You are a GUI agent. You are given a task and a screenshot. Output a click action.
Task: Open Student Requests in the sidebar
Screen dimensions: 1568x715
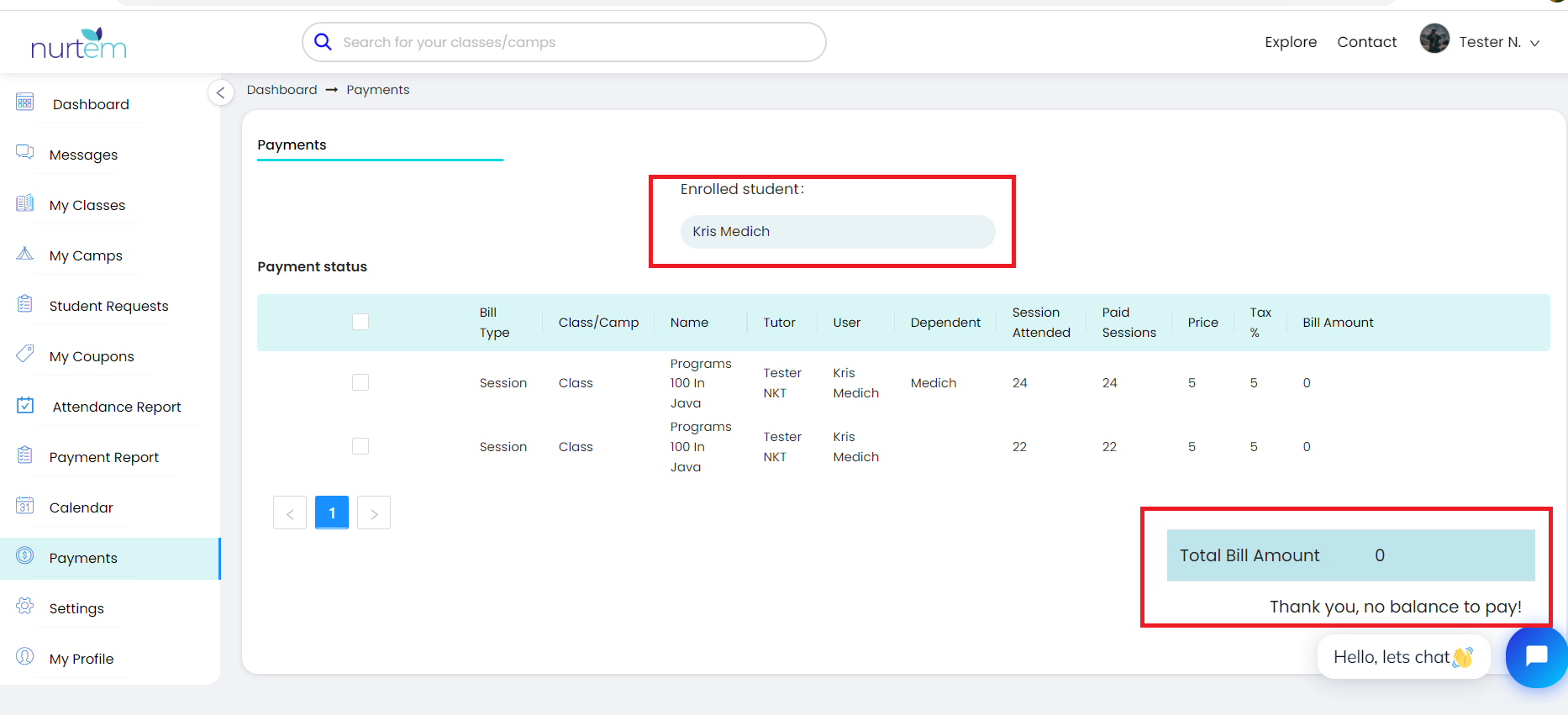pyautogui.click(x=108, y=306)
